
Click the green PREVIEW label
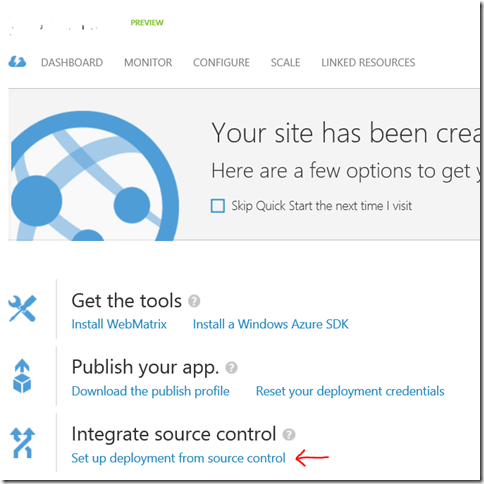[x=147, y=22]
